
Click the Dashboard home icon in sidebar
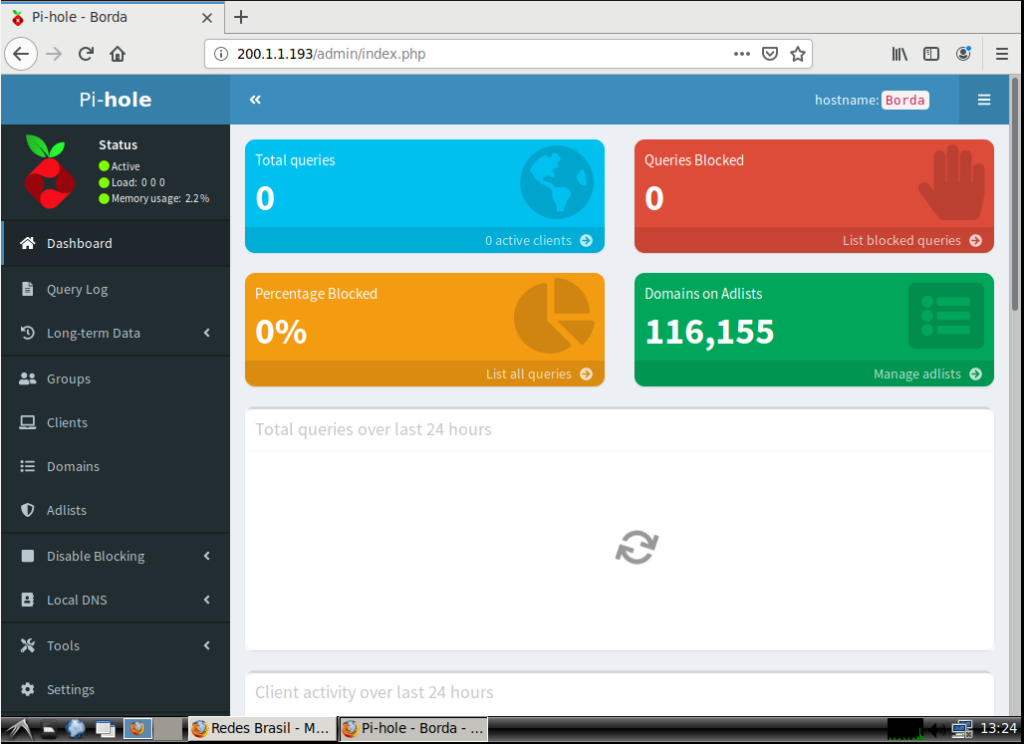click(x=27, y=243)
